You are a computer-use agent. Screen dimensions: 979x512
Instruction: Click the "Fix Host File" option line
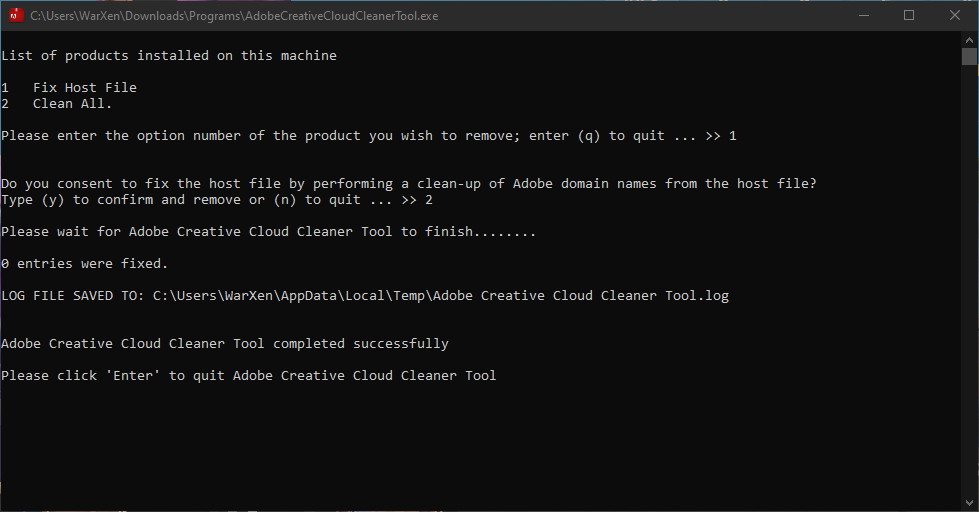pyautogui.click(x=84, y=88)
